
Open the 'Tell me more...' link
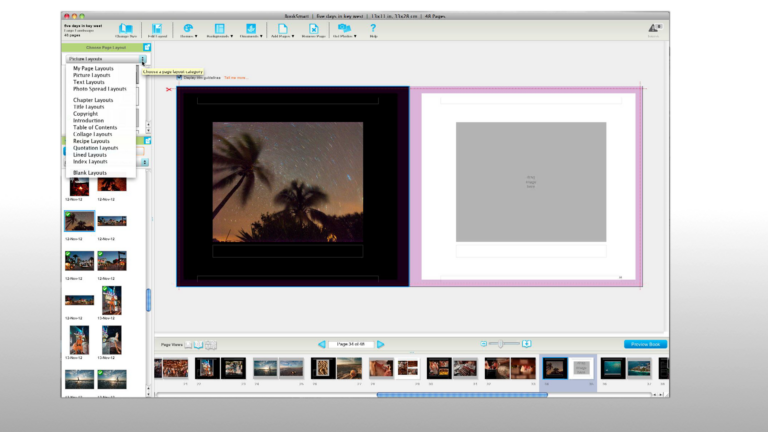235,77
